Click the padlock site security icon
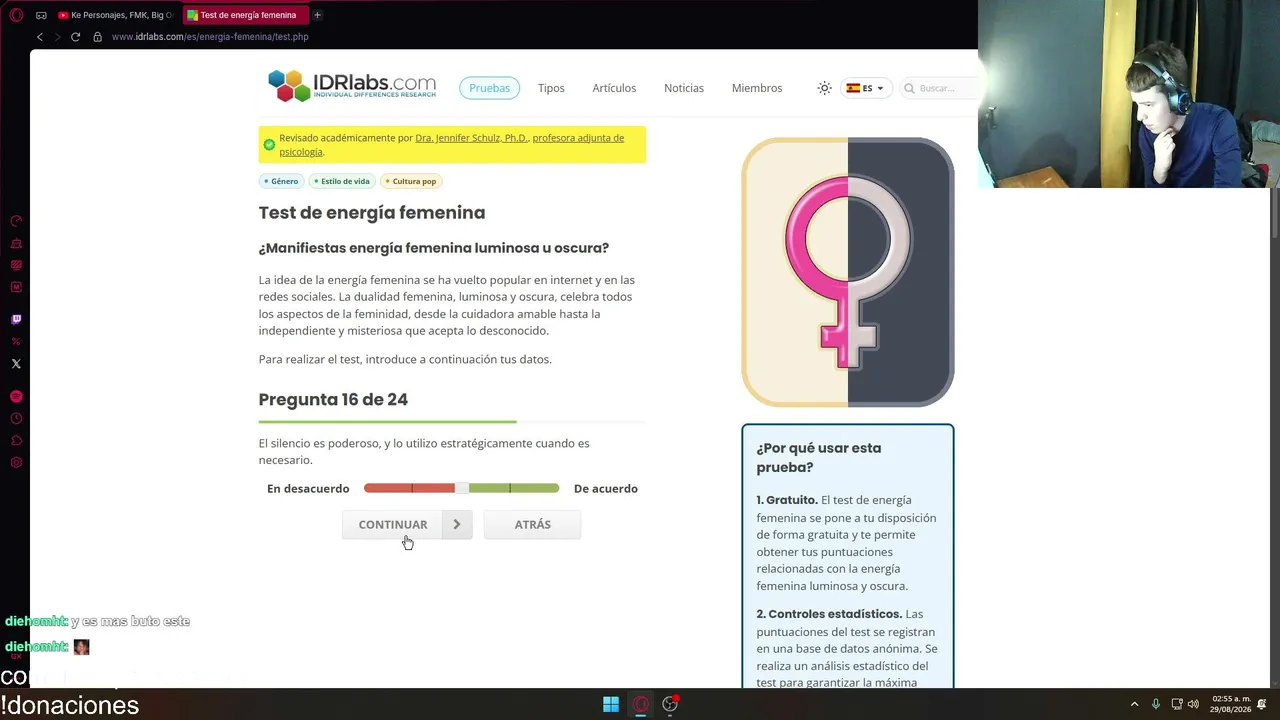Screen dimensions: 1280x720 [97, 37]
